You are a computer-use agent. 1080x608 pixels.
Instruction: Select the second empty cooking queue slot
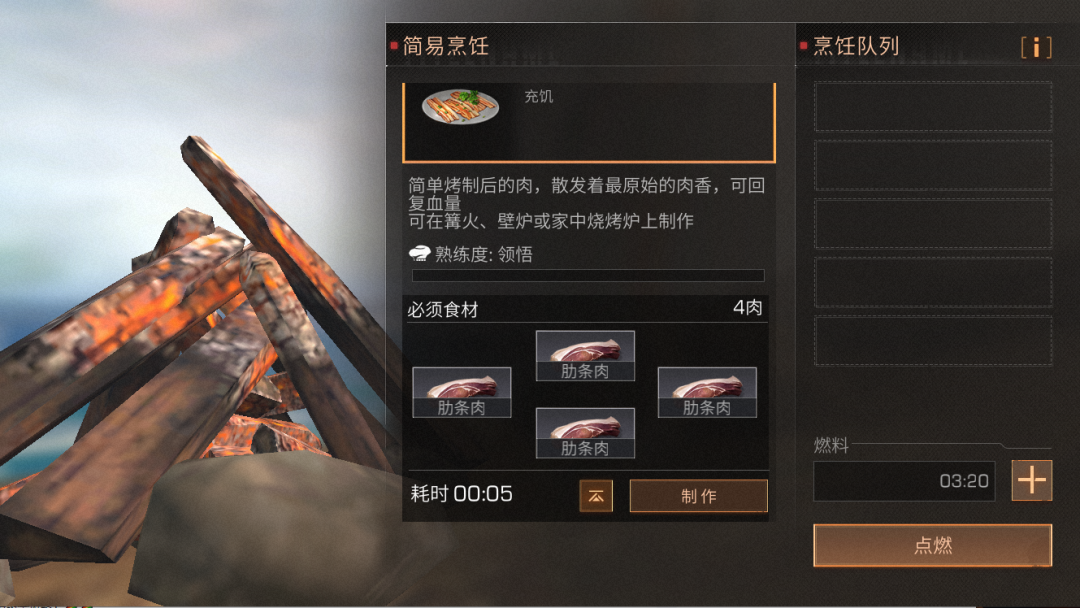click(x=933, y=165)
